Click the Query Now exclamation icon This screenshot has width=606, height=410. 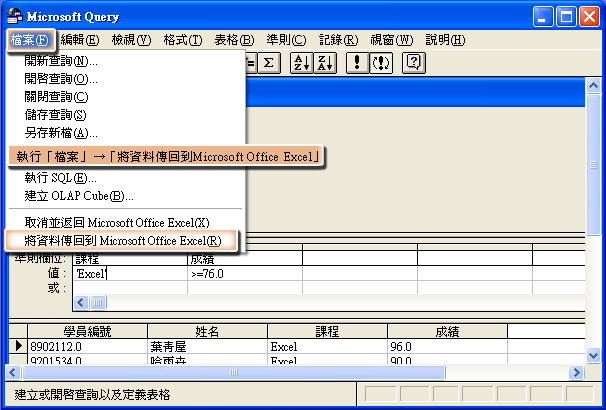(357, 64)
